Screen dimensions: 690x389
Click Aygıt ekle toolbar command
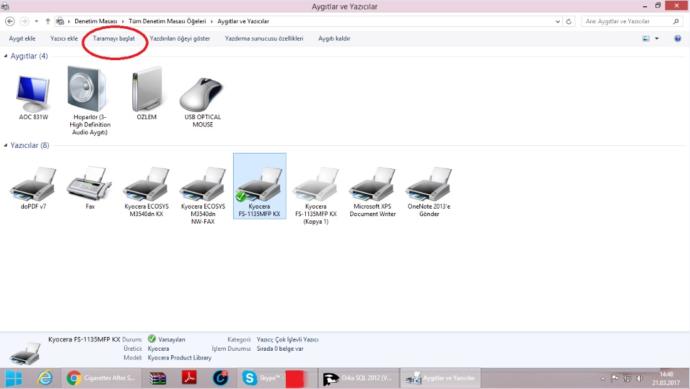pyautogui.click(x=22, y=39)
